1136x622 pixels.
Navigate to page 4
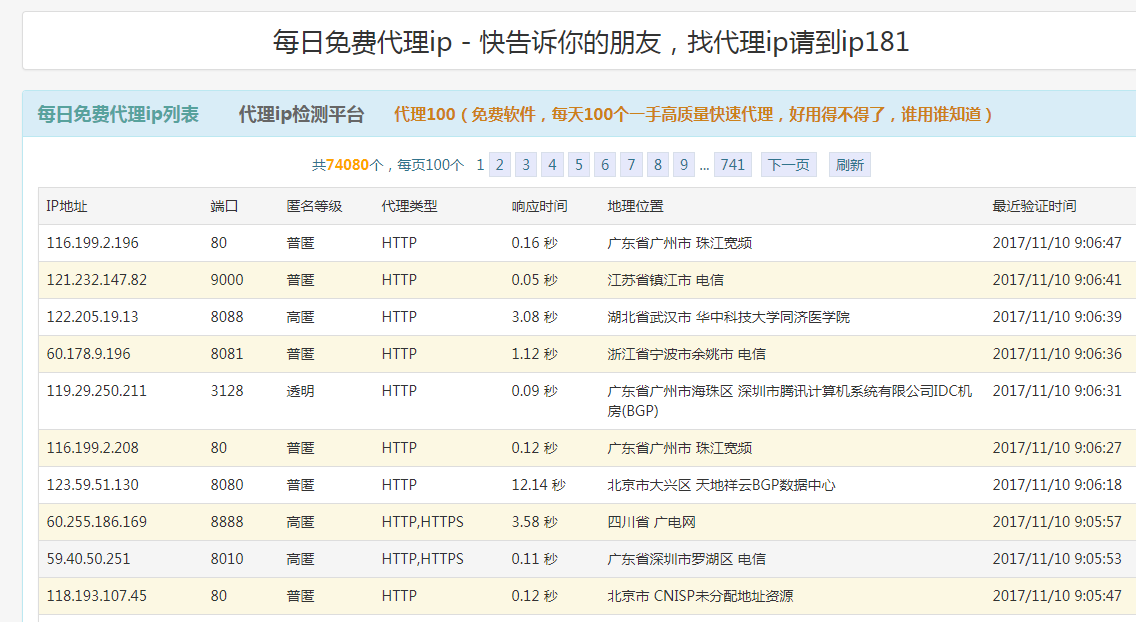pos(552,165)
